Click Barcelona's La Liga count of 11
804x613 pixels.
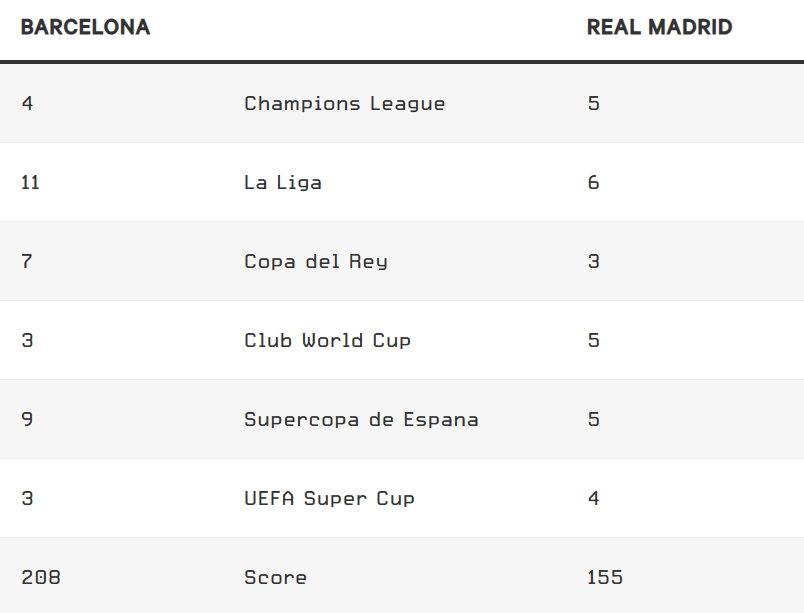(x=30, y=182)
